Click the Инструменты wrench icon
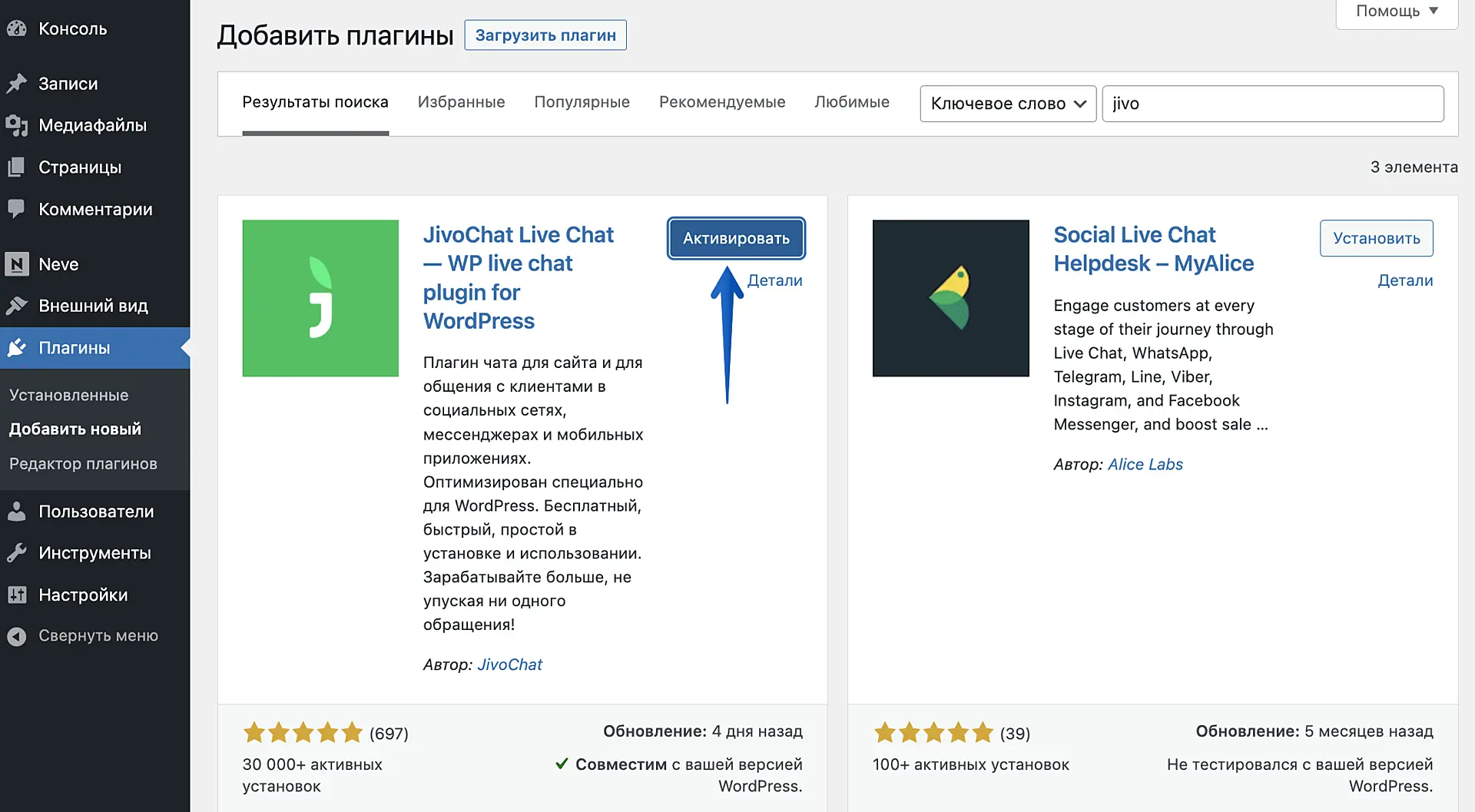1475x812 pixels. pos(17,553)
